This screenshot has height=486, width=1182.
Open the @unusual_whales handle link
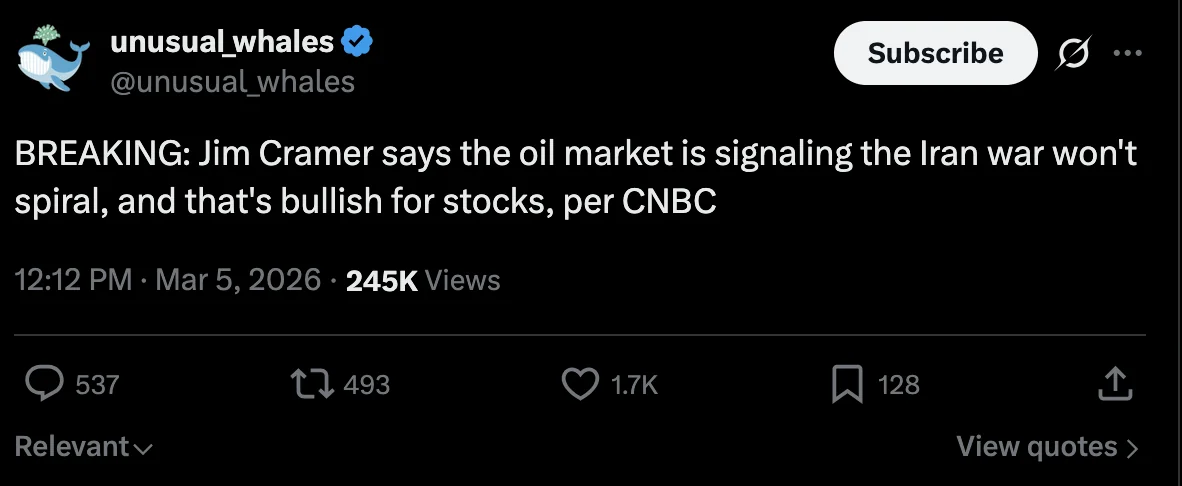[231, 81]
